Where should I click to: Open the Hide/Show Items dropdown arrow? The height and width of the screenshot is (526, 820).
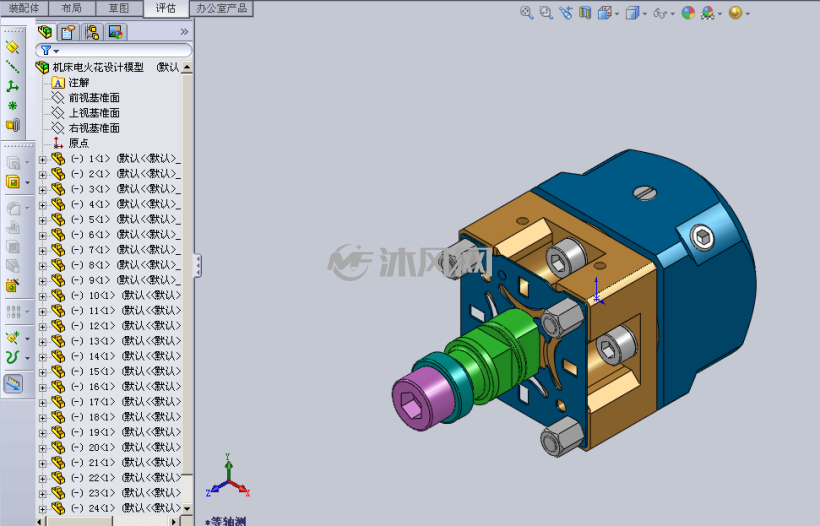pos(673,14)
